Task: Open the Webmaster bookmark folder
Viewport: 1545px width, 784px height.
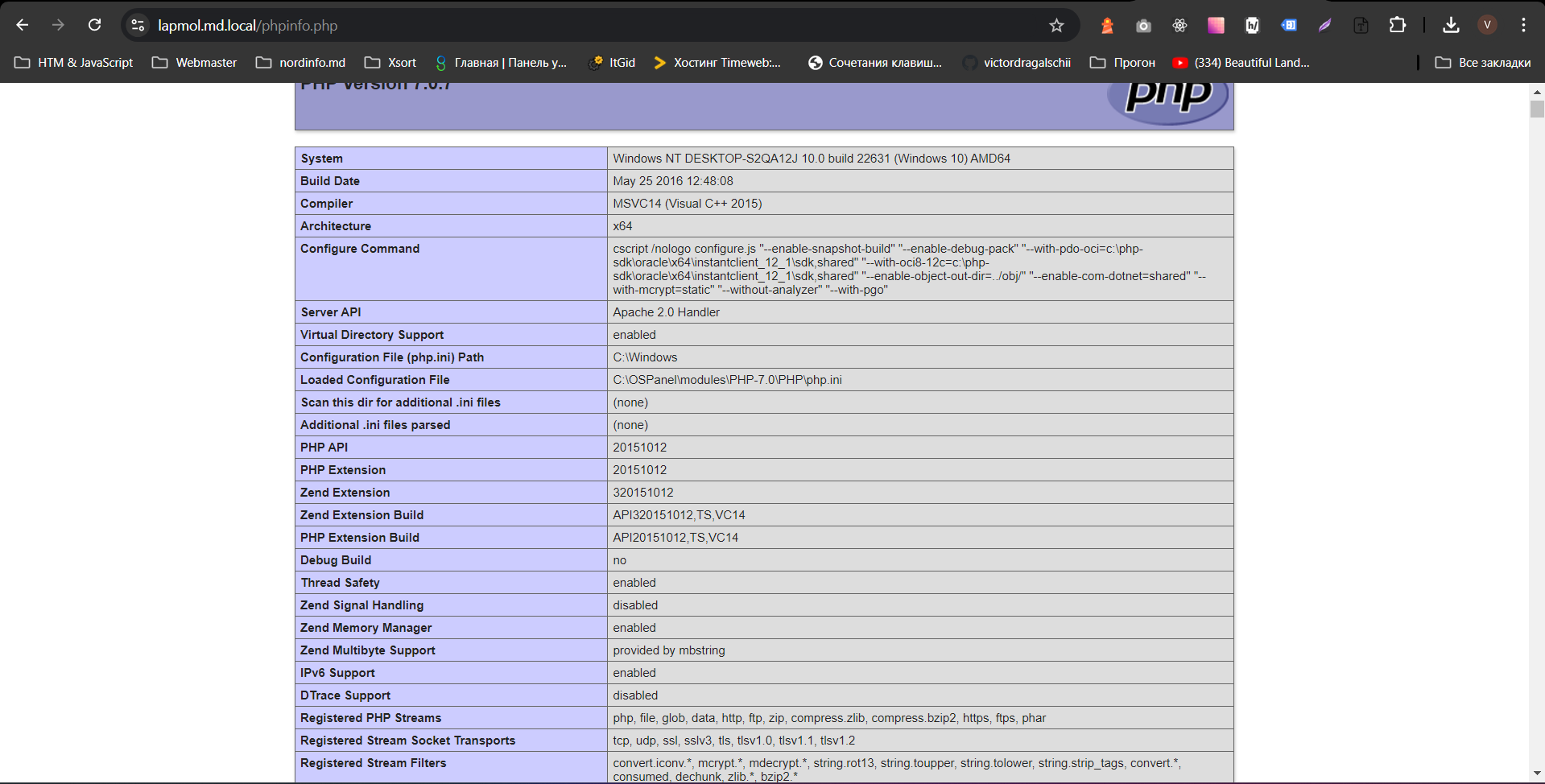Action: pos(195,62)
